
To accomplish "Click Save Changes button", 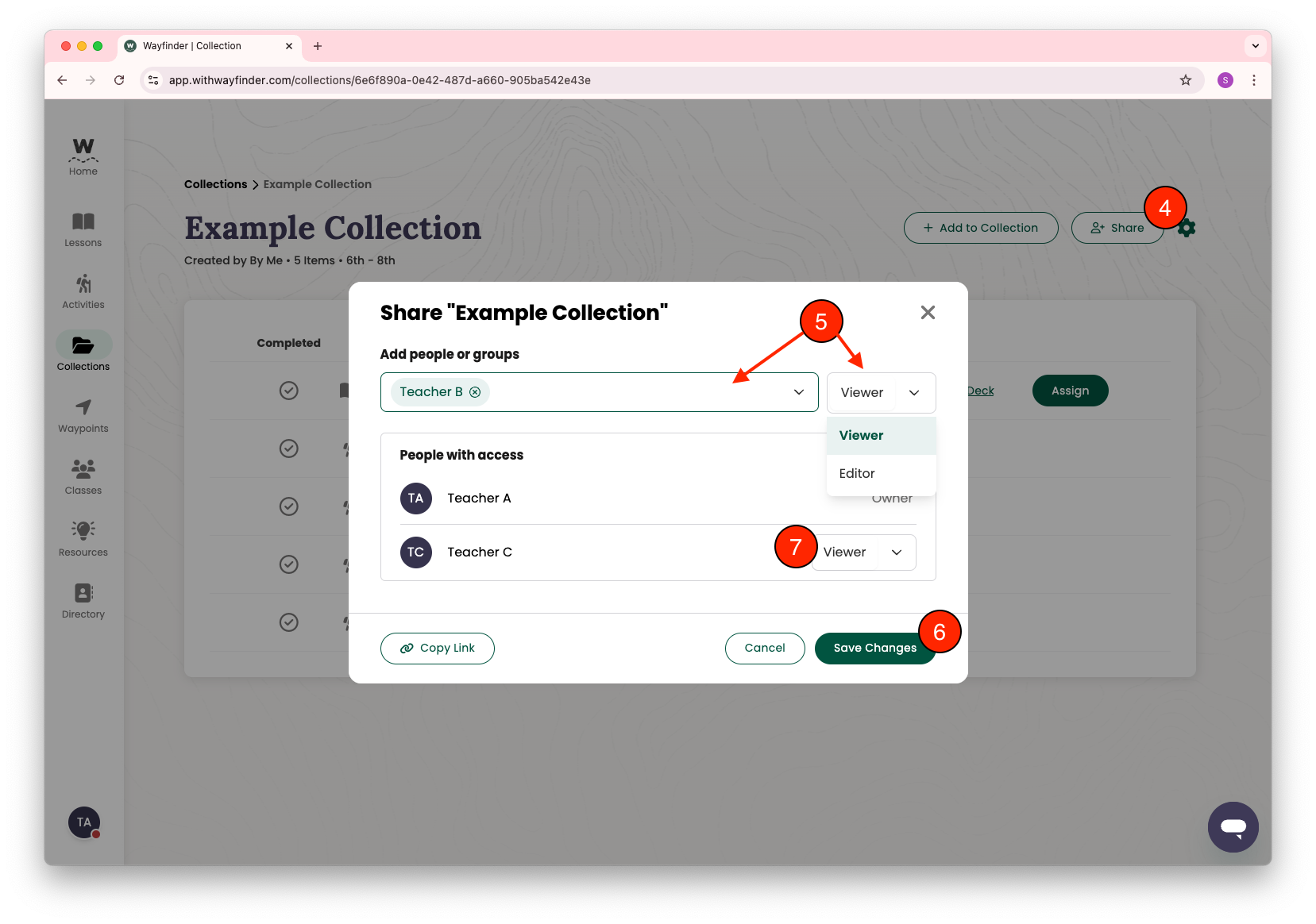I will click(x=874, y=649).
